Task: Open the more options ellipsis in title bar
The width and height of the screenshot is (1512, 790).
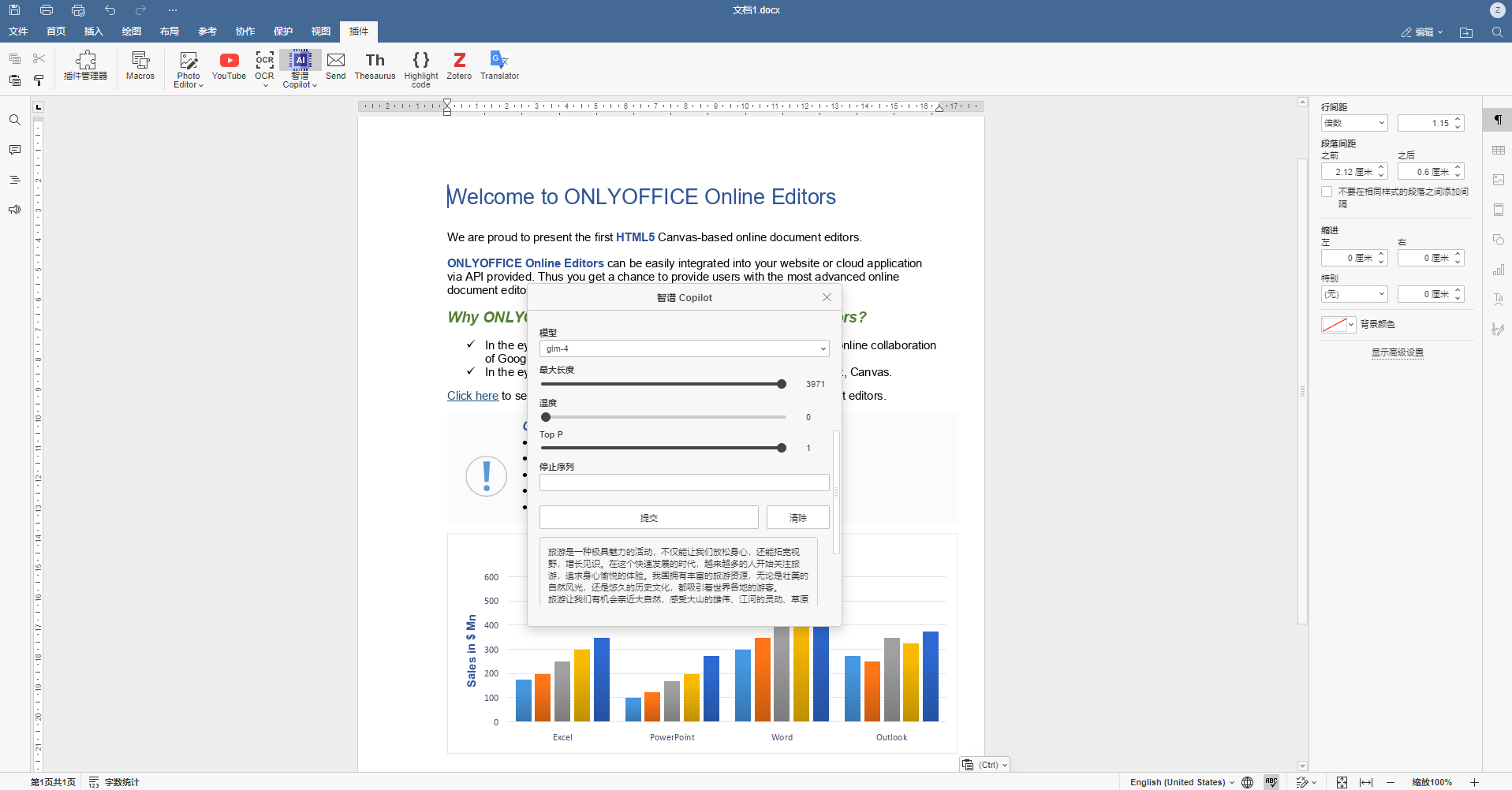Action: click(x=173, y=10)
